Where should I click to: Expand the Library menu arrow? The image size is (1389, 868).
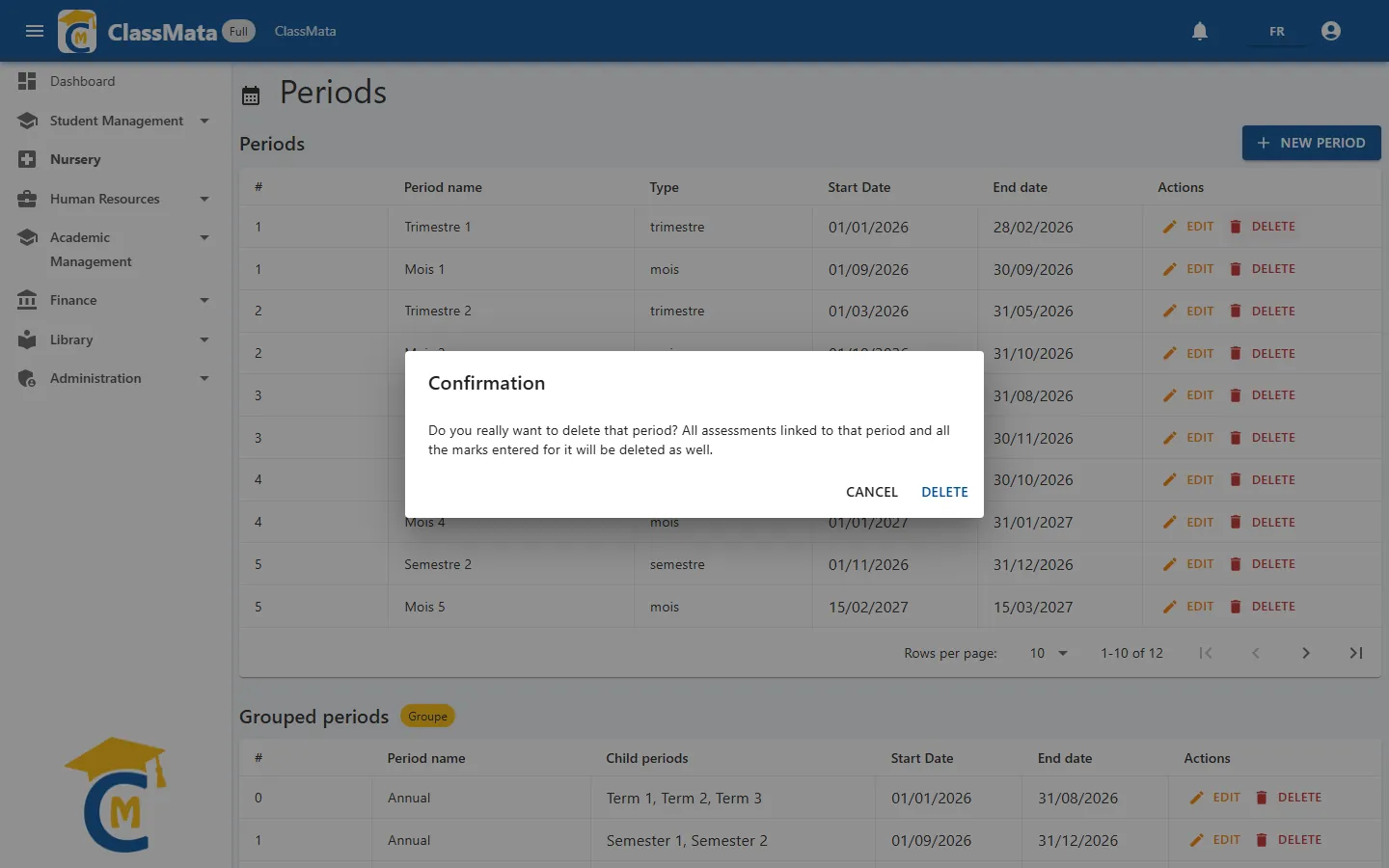tap(204, 339)
